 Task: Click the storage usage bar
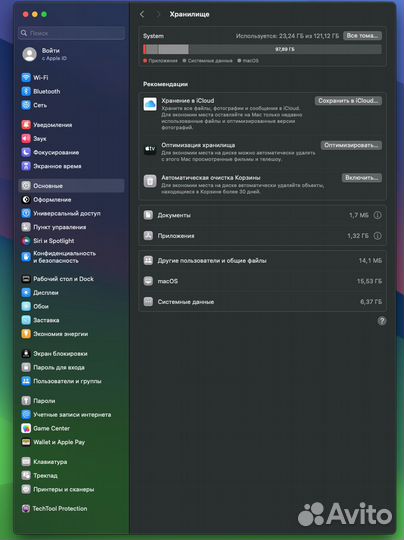click(x=262, y=49)
